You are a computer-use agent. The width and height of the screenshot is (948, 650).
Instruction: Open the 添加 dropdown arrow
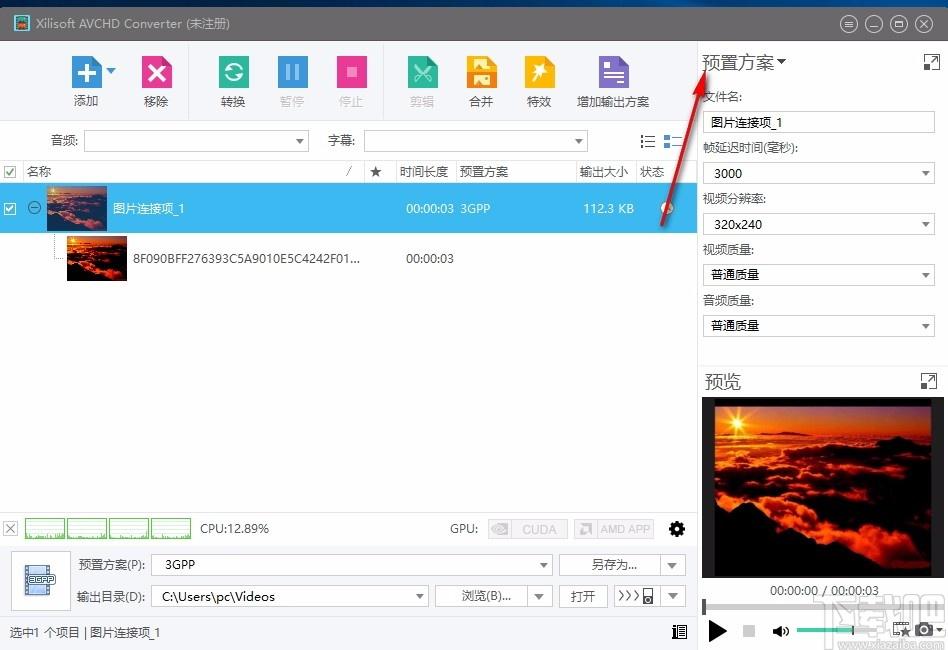tap(111, 71)
